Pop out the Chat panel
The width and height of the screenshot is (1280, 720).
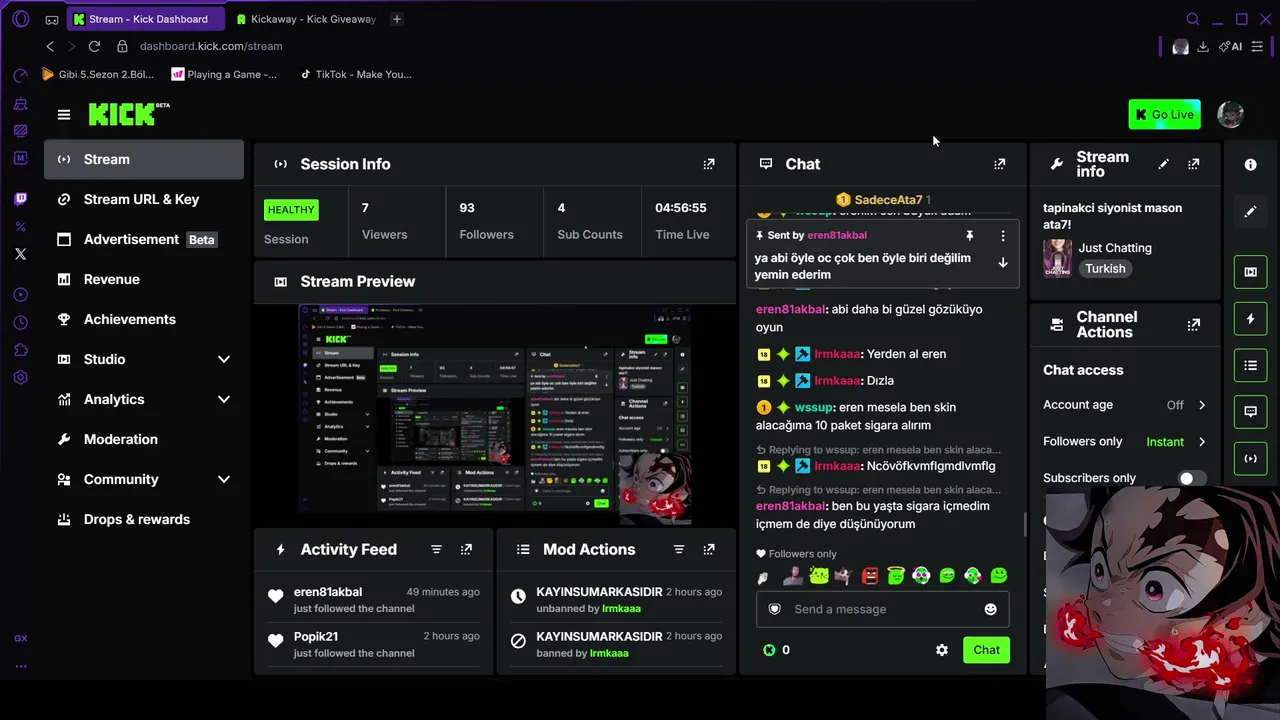click(x=999, y=164)
